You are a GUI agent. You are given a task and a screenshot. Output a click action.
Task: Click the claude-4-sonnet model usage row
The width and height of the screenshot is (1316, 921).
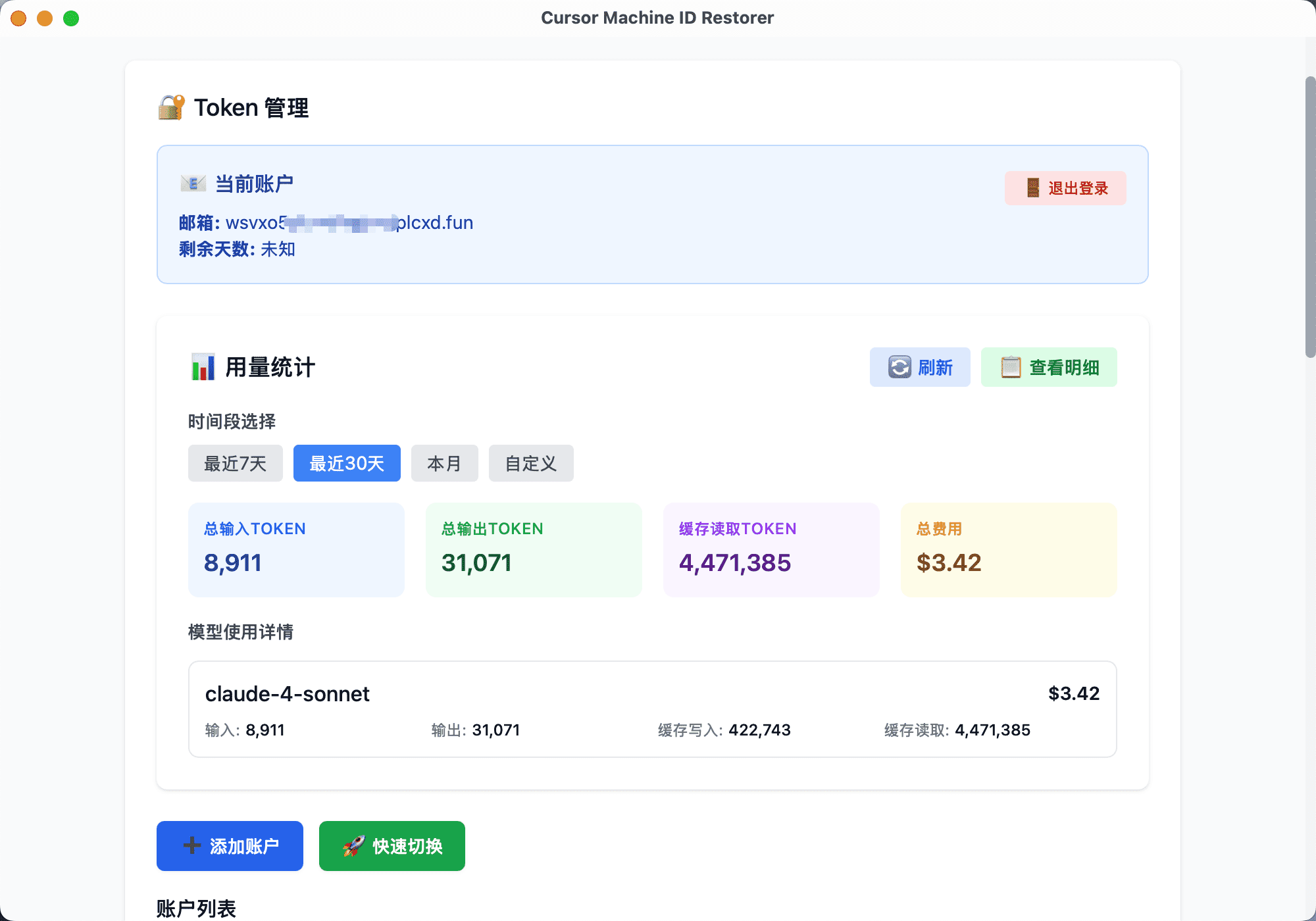point(651,709)
